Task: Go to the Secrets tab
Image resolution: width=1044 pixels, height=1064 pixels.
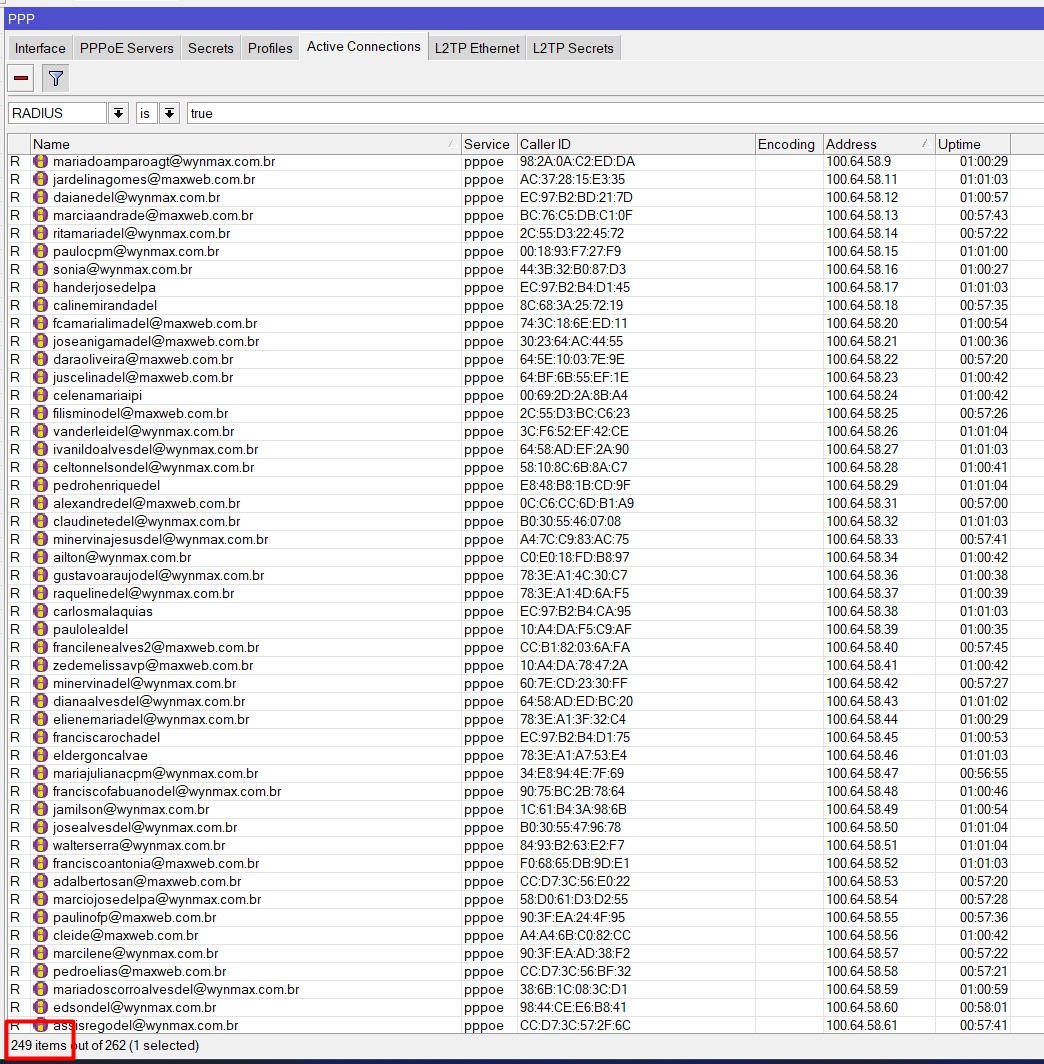Action: pyautogui.click(x=210, y=48)
